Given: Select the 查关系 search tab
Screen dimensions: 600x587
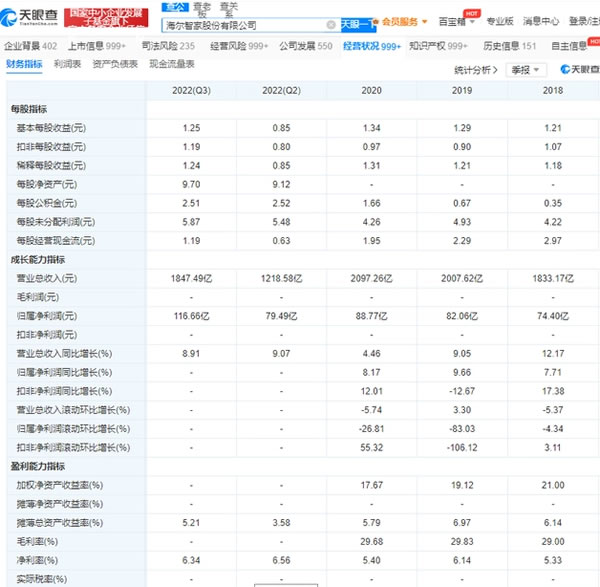Looking at the screenshot, I should pos(229,10).
